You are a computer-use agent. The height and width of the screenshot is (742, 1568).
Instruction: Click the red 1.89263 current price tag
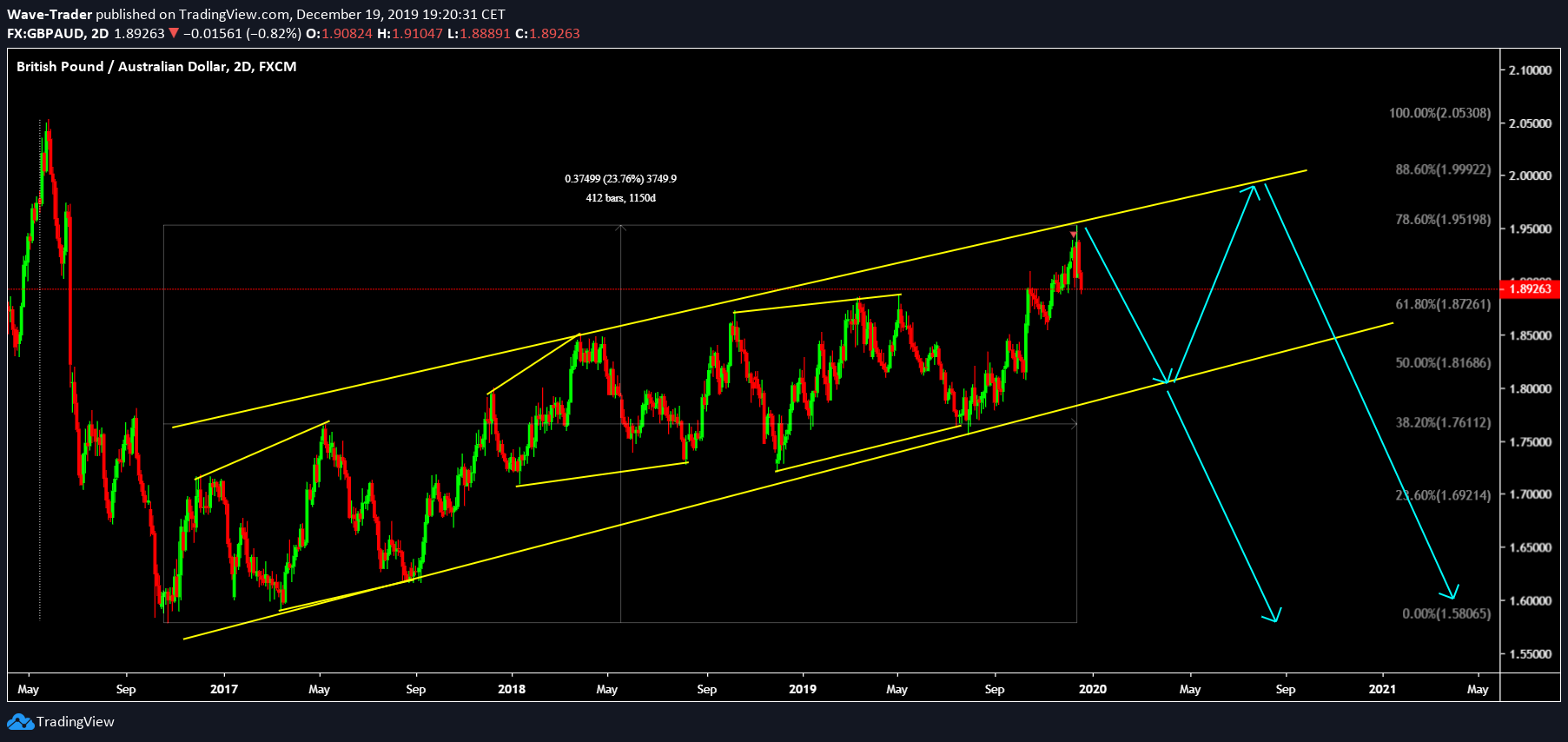pos(1530,289)
